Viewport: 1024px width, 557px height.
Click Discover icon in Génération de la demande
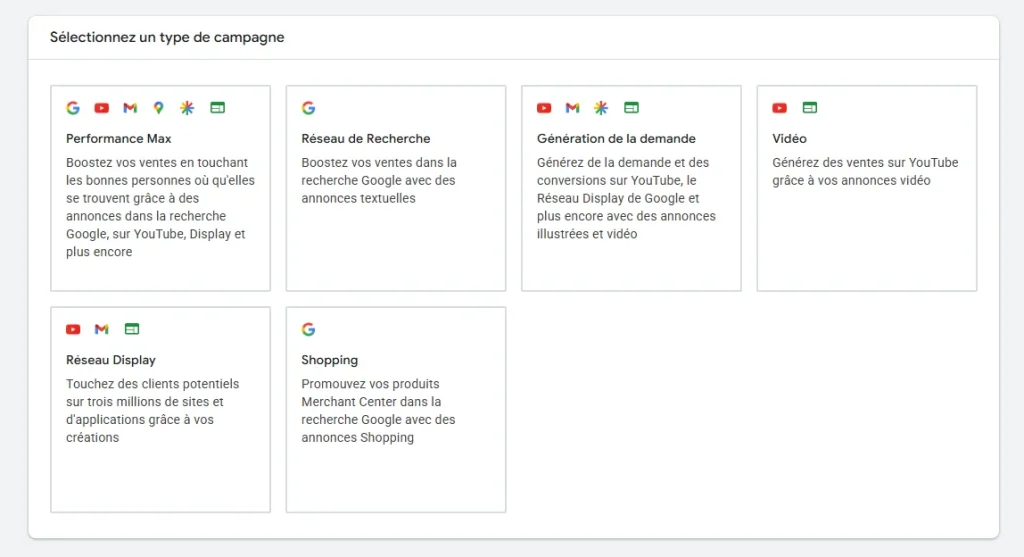click(601, 108)
